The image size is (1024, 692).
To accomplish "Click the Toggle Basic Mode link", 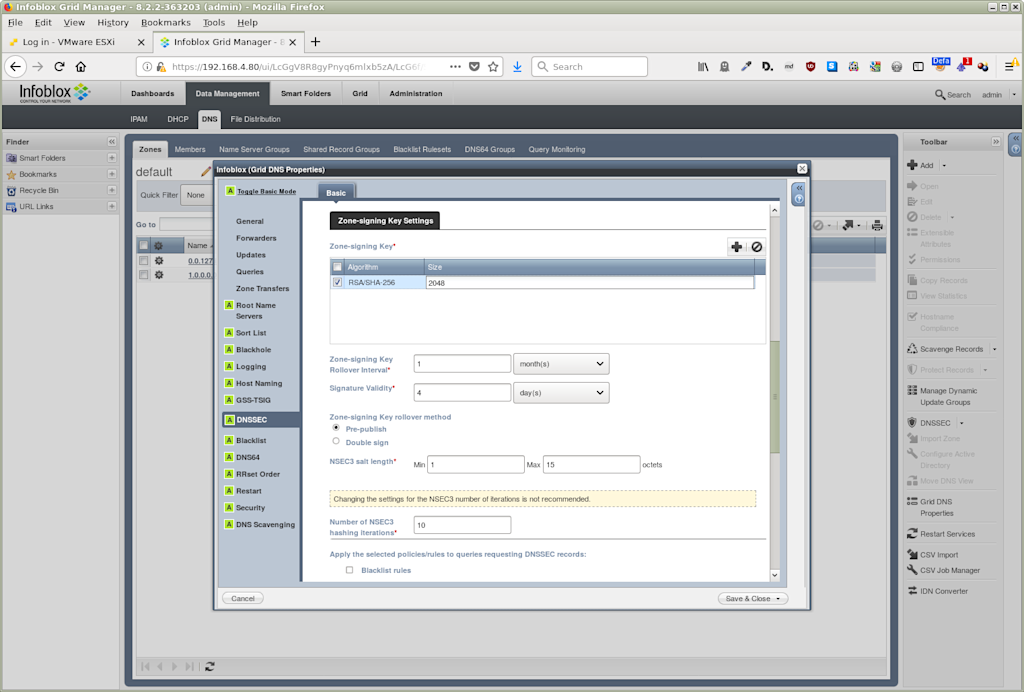I will point(266,191).
